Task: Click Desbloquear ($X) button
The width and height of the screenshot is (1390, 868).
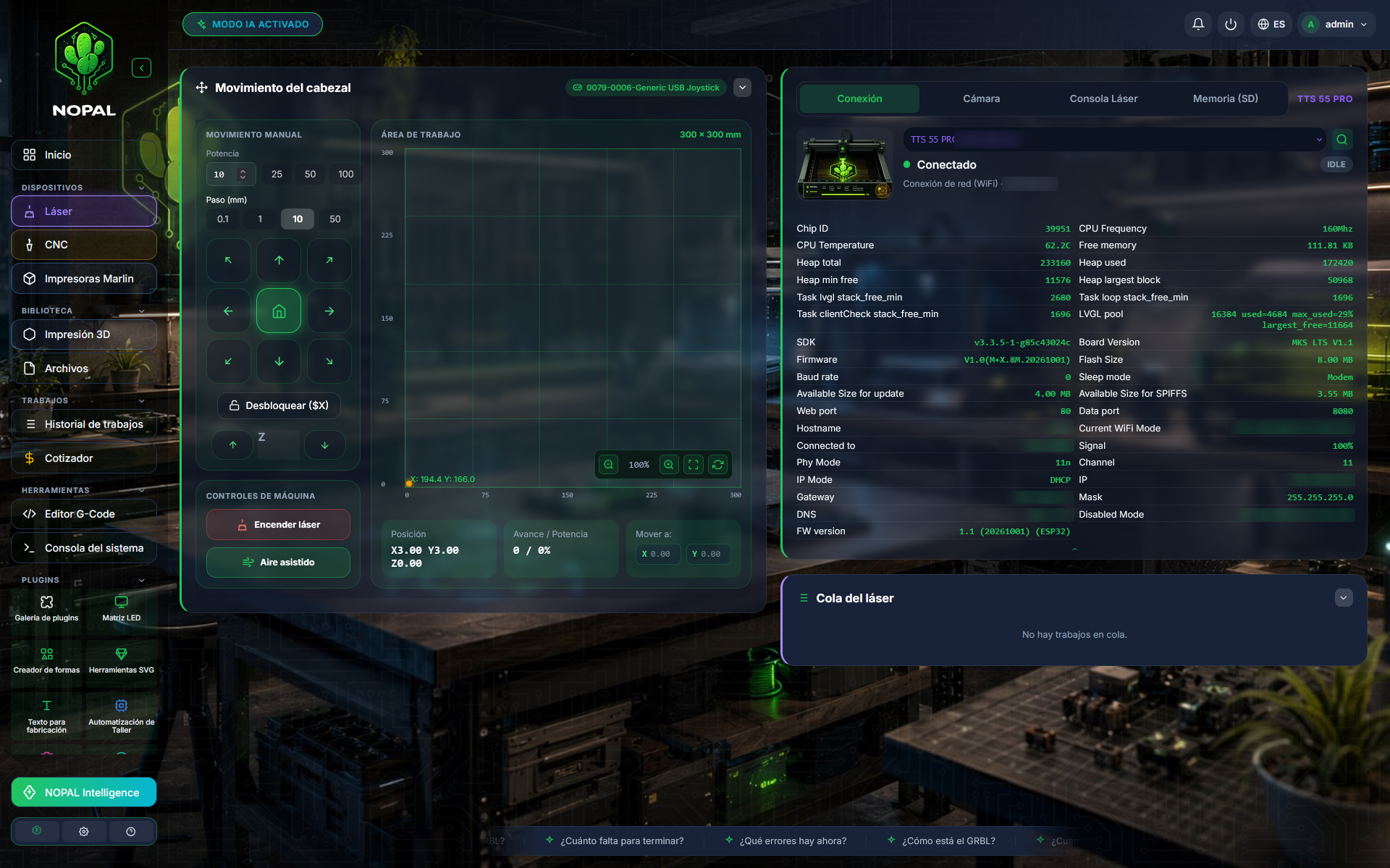Action: pyautogui.click(x=279, y=405)
